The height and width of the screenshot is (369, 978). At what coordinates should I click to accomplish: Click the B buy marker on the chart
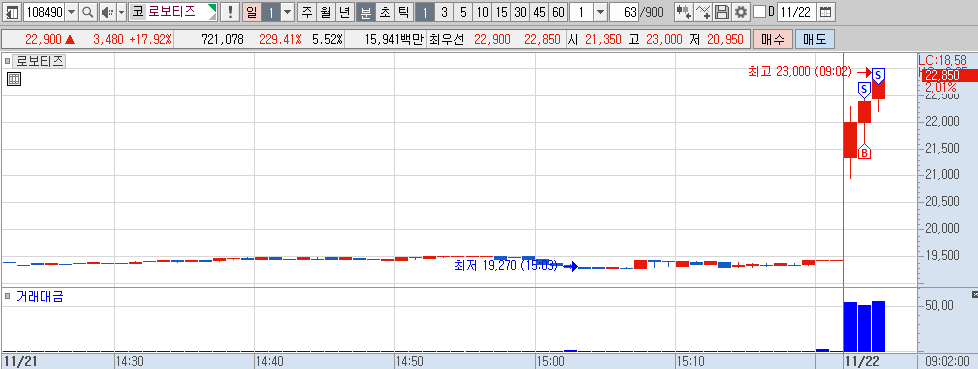point(864,152)
